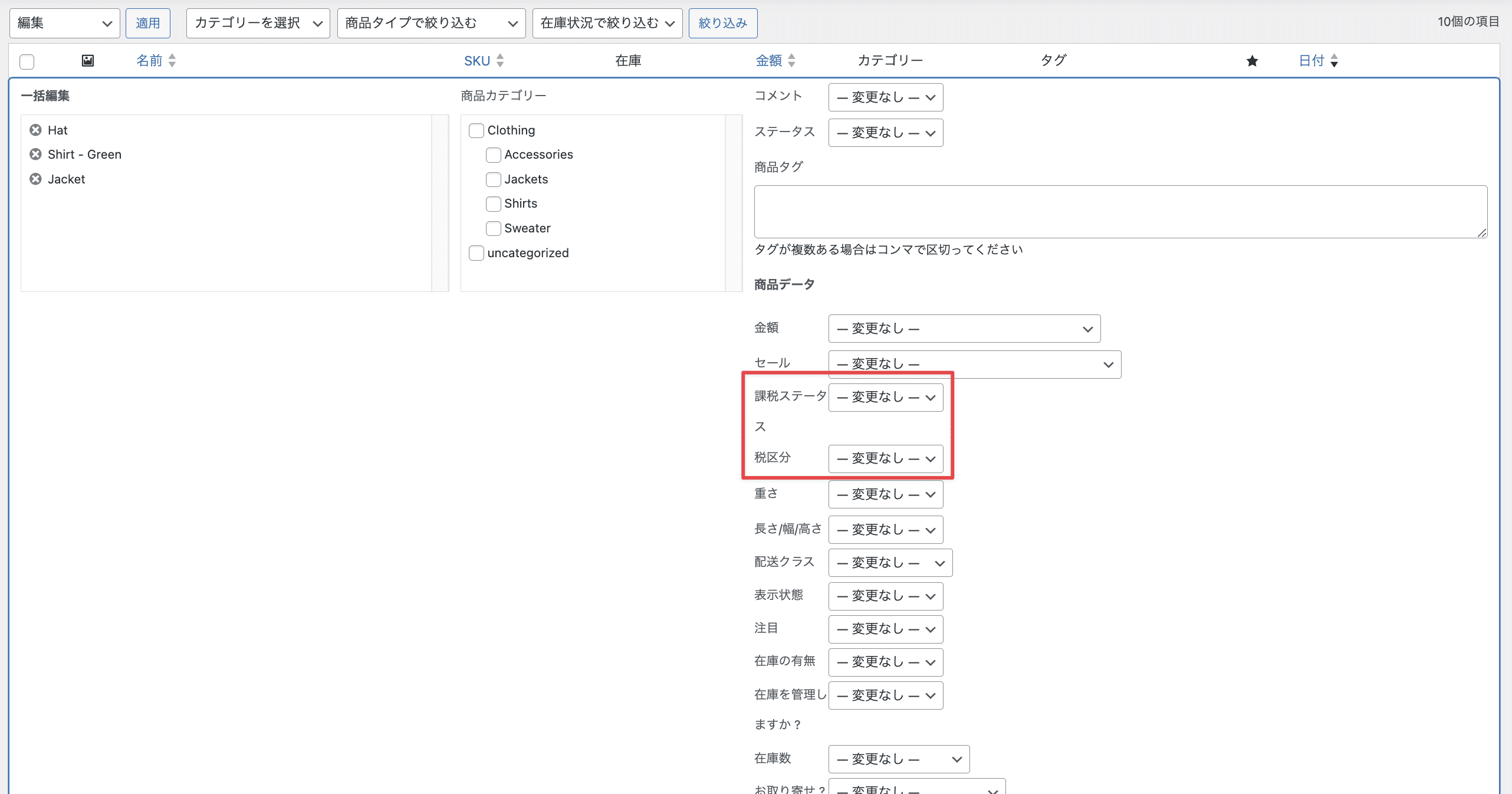Viewport: 1512px width, 794px height.
Task: Remove Jacket from bulk edit list
Action: (x=35, y=179)
